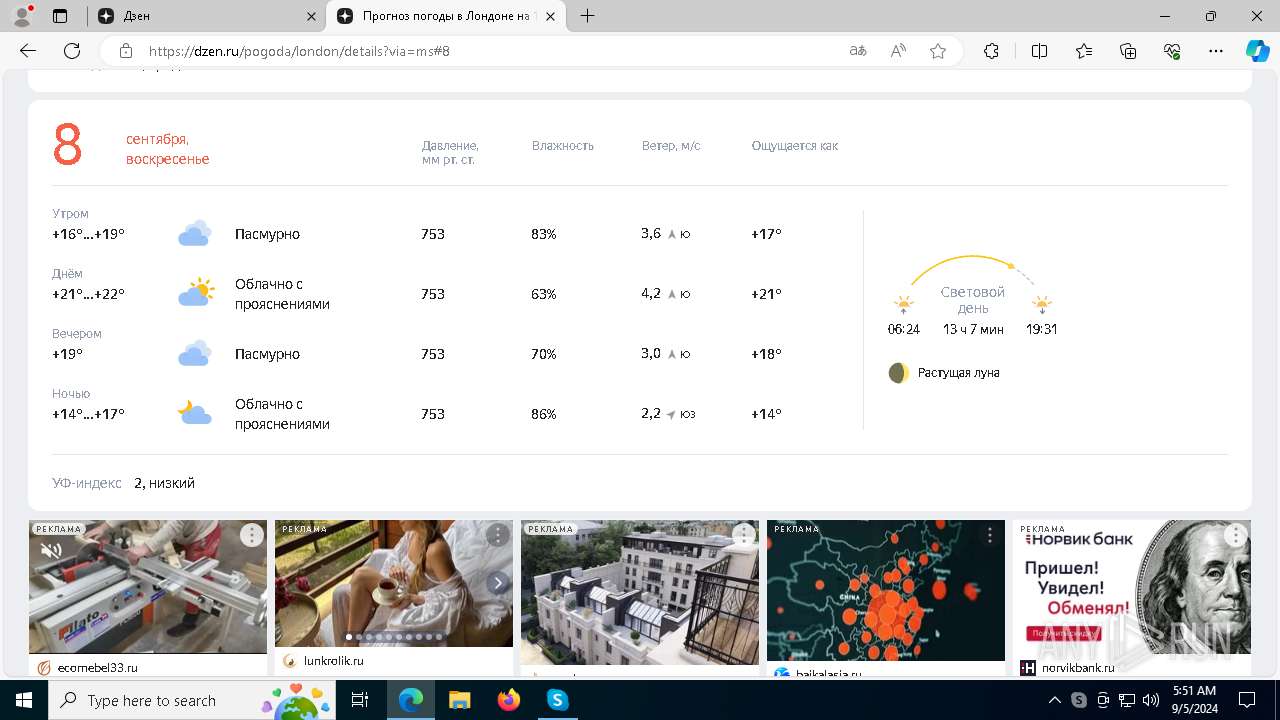Activate read aloud in address bar

pos(898,51)
